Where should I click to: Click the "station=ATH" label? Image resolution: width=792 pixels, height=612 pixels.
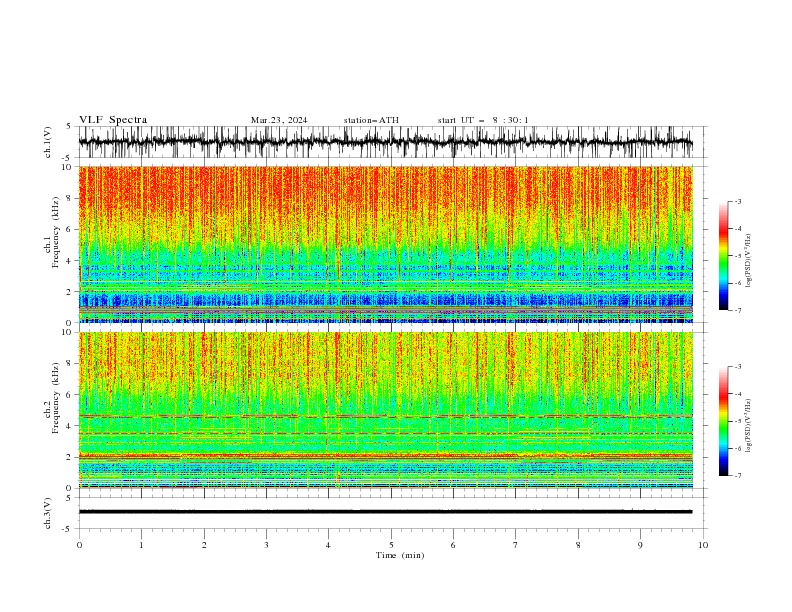(x=371, y=120)
